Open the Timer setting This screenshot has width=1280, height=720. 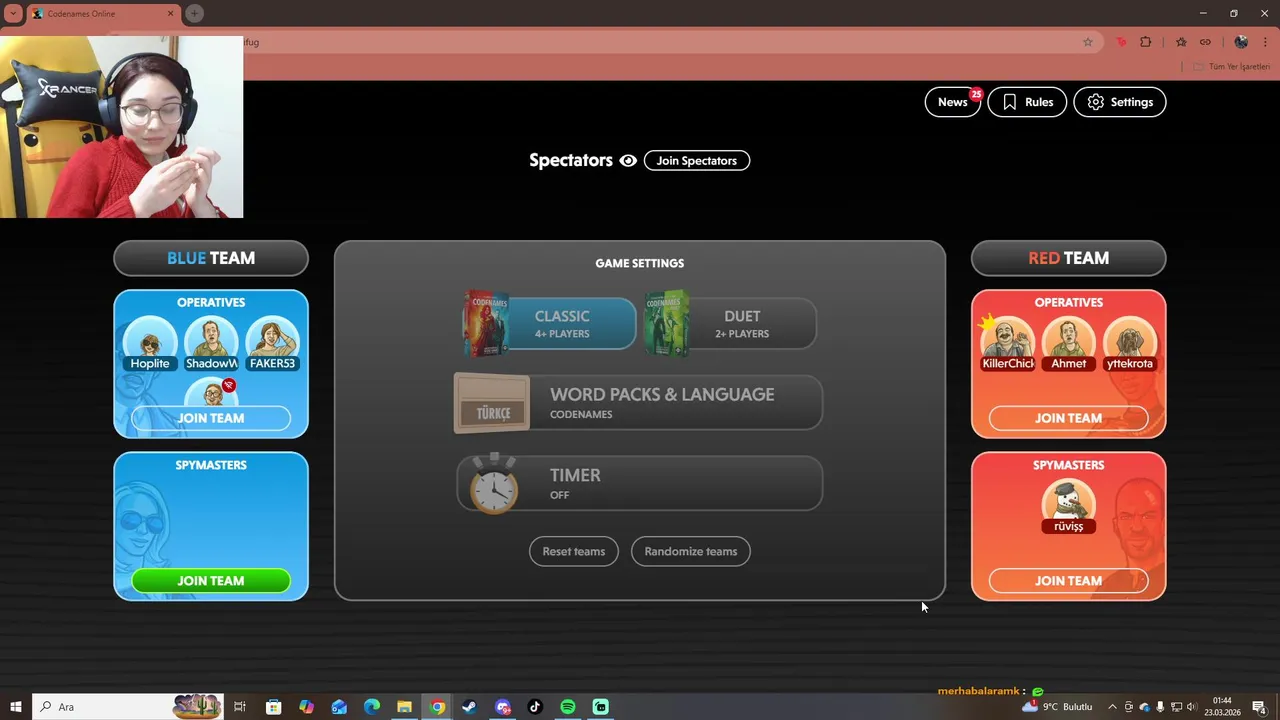(x=640, y=484)
